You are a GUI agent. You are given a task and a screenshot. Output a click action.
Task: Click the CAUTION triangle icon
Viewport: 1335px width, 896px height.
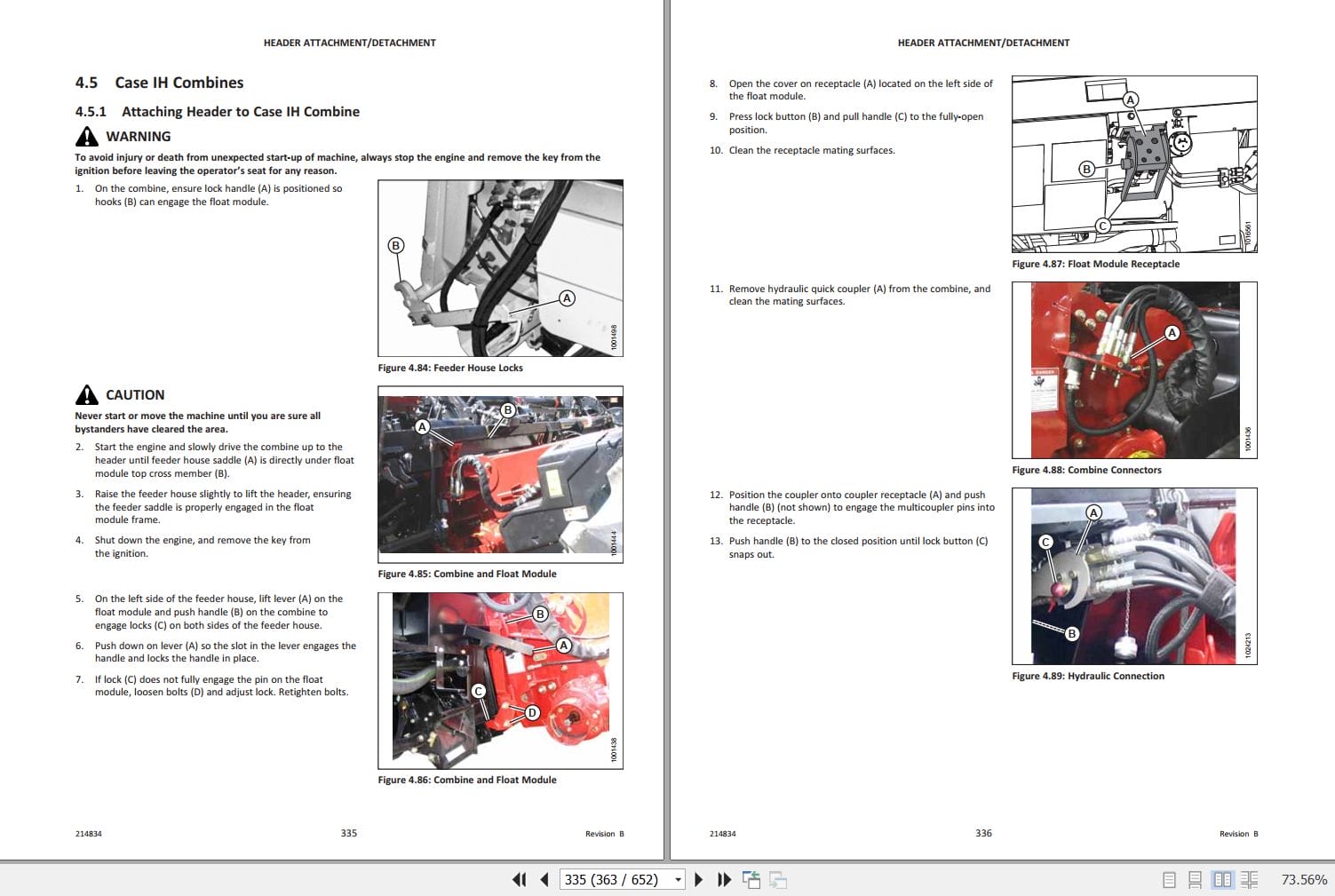tap(85, 393)
